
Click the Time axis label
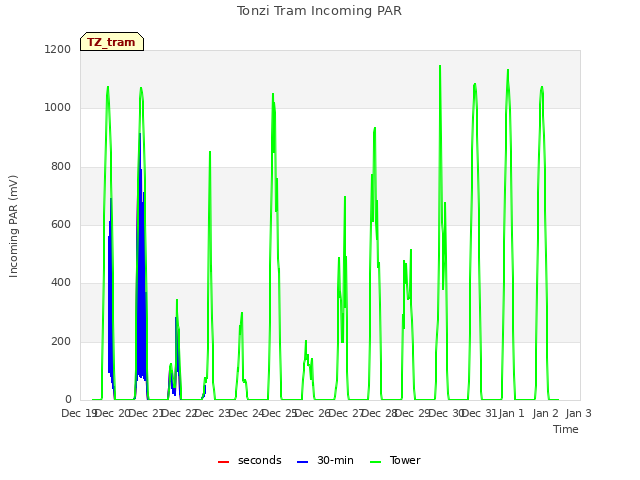(566, 429)
